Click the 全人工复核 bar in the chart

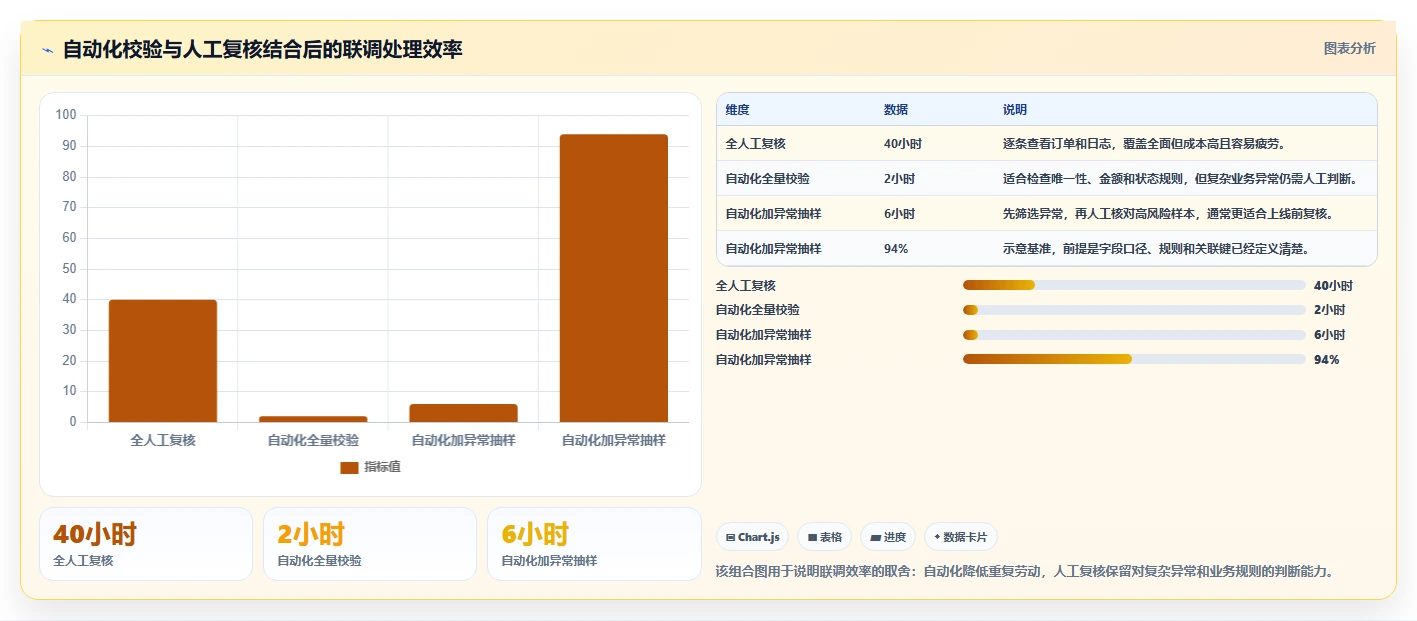tap(163, 361)
